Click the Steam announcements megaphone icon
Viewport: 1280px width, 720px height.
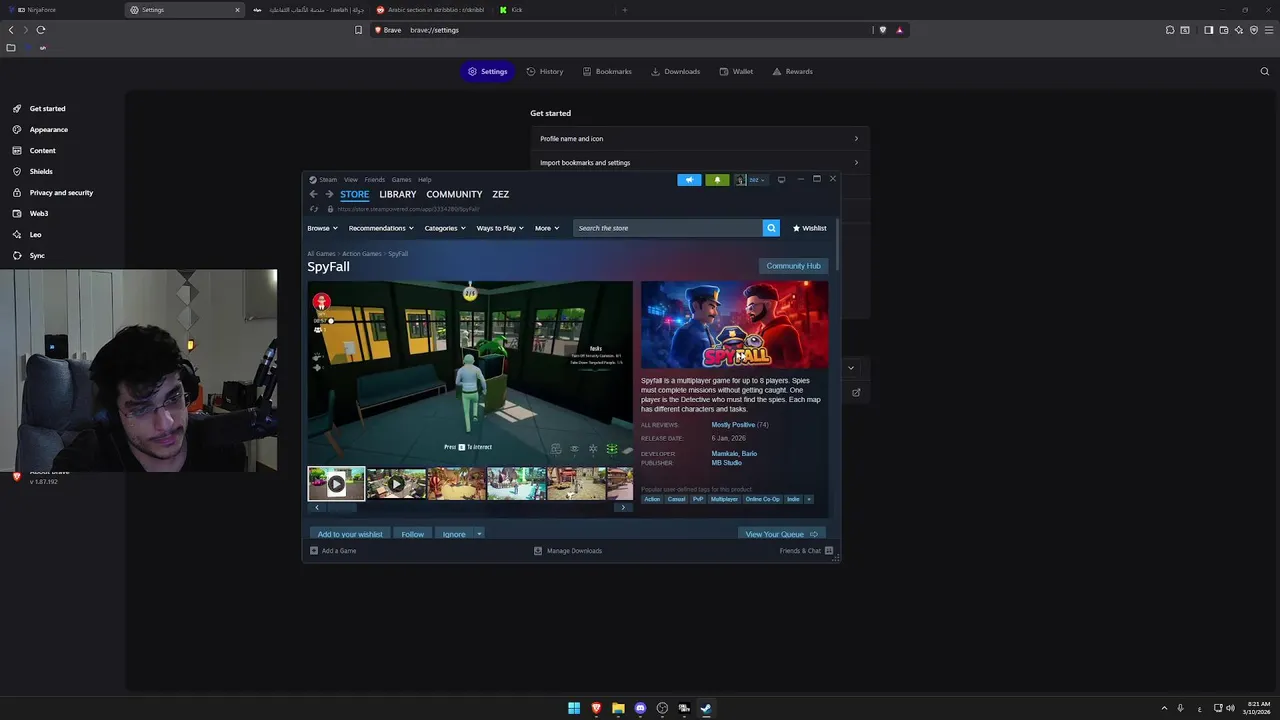(689, 180)
